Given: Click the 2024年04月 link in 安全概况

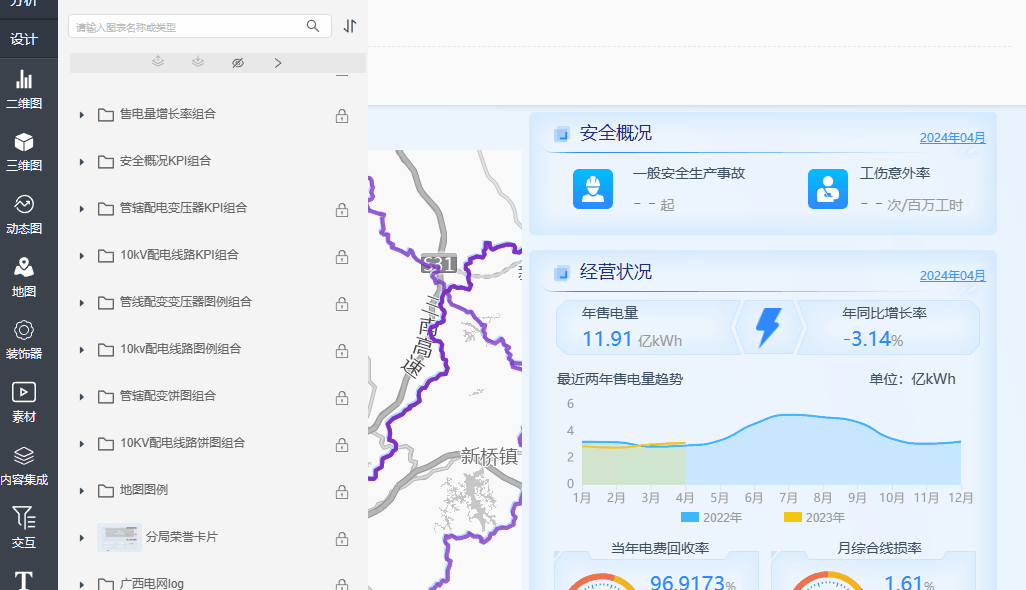Looking at the screenshot, I should point(952,138).
